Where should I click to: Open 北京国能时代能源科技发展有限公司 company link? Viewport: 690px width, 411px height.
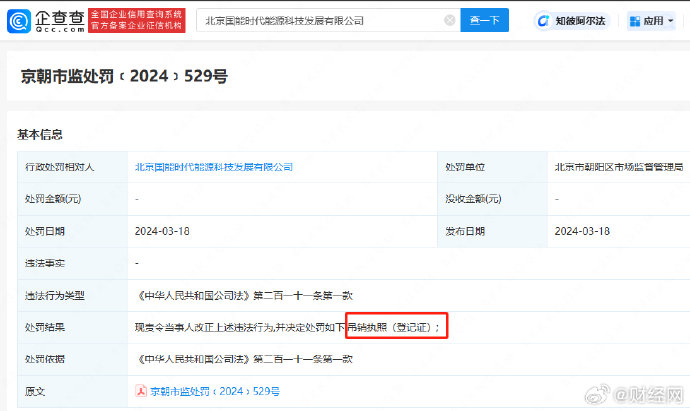[213, 167]
